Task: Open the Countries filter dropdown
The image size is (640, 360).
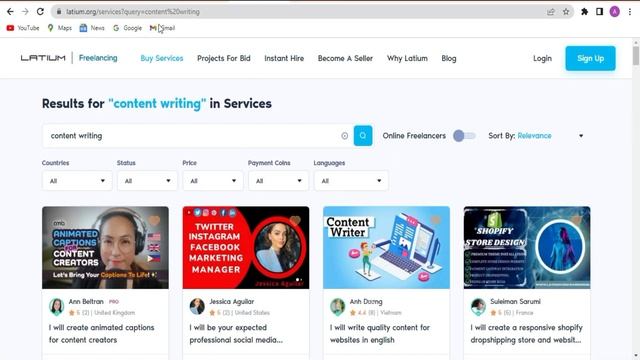Action: coord(77,181)
